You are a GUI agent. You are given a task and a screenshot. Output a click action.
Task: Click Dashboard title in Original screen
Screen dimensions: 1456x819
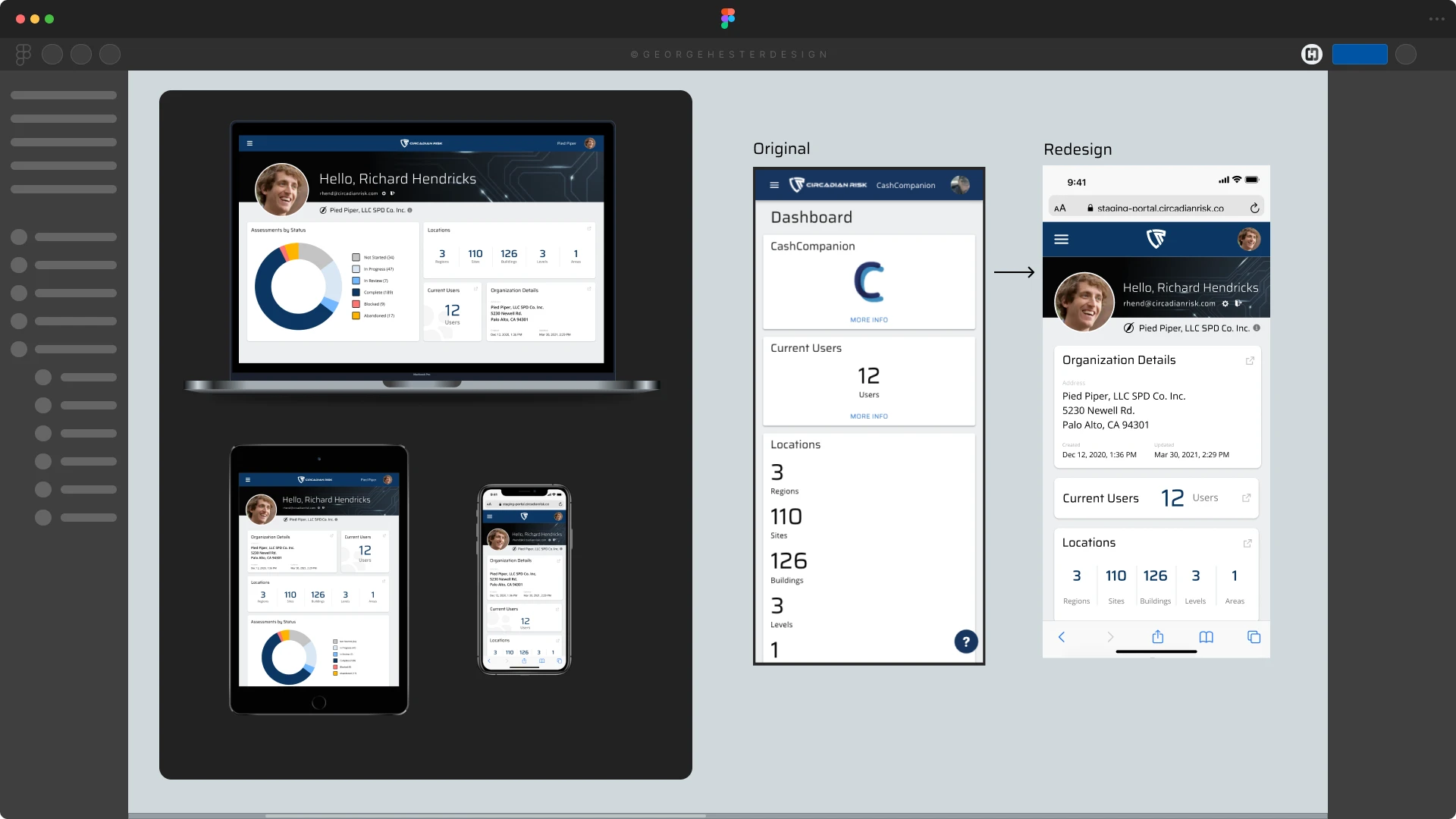coord(811,218)
